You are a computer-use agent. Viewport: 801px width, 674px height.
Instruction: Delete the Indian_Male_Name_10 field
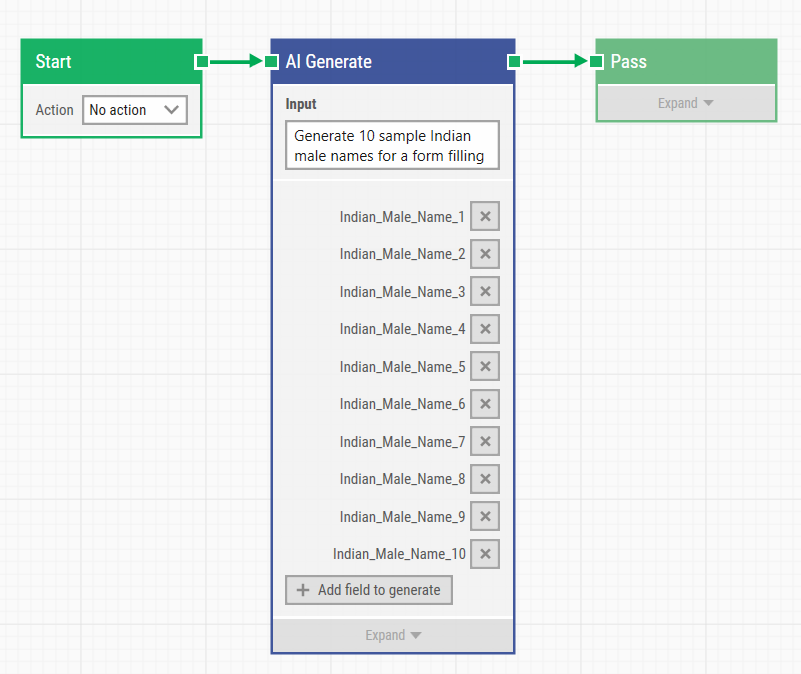pos(485,554)
